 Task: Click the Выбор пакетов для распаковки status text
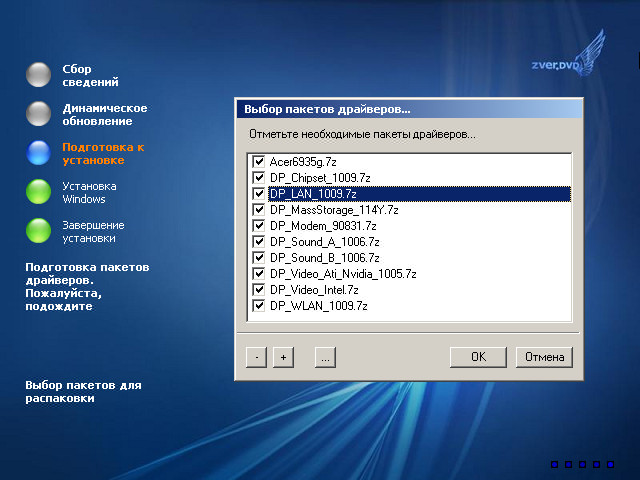click(x=83, y=391)
